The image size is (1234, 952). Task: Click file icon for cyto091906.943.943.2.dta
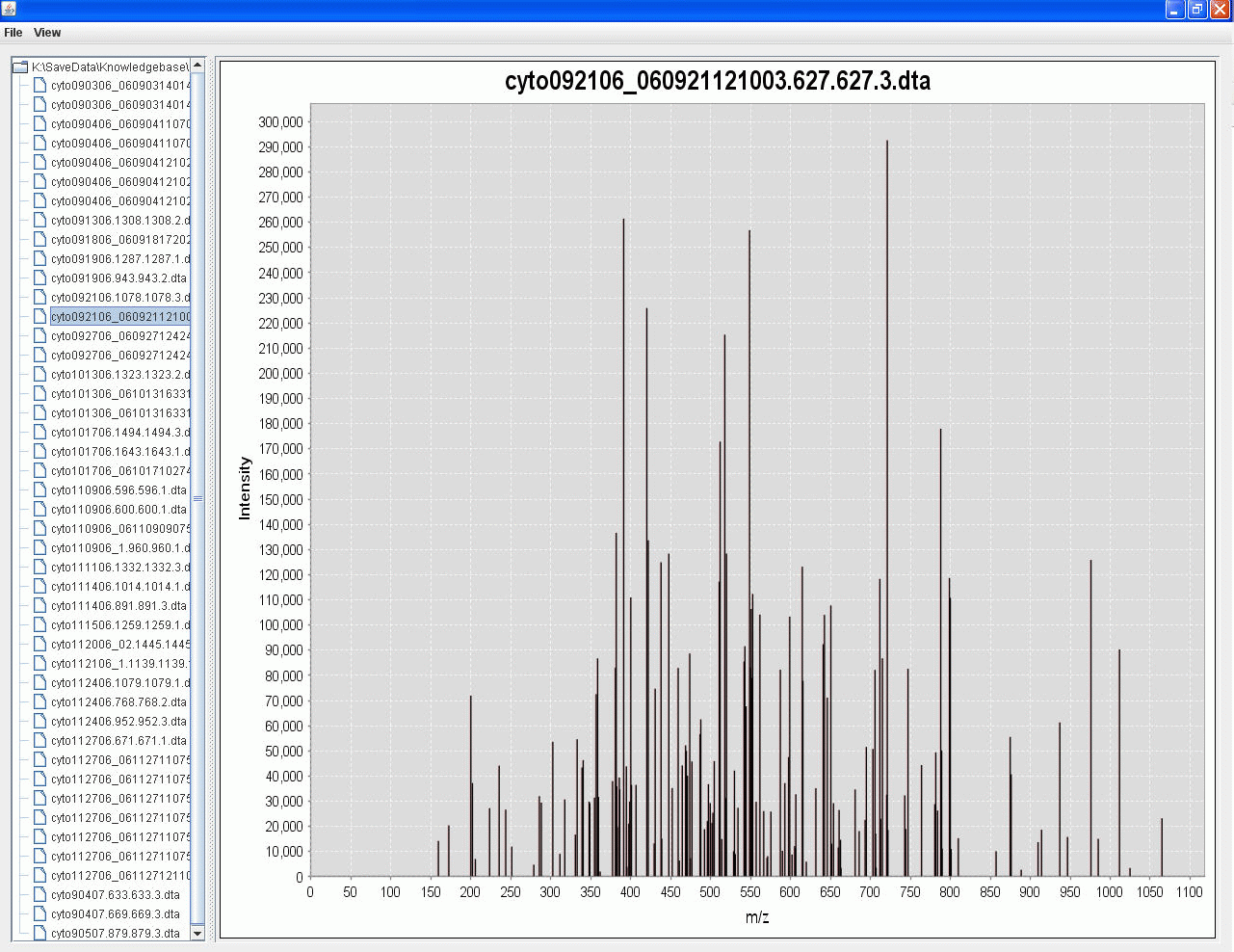point(39,278)
